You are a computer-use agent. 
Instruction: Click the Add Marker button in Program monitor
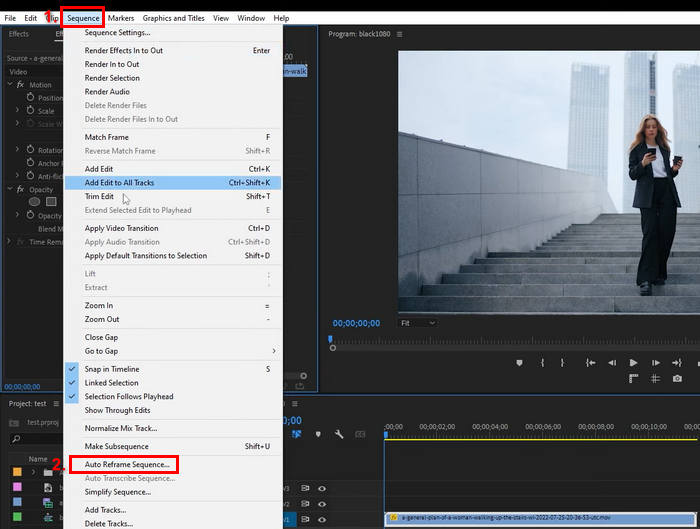click(x=519, y=363)
